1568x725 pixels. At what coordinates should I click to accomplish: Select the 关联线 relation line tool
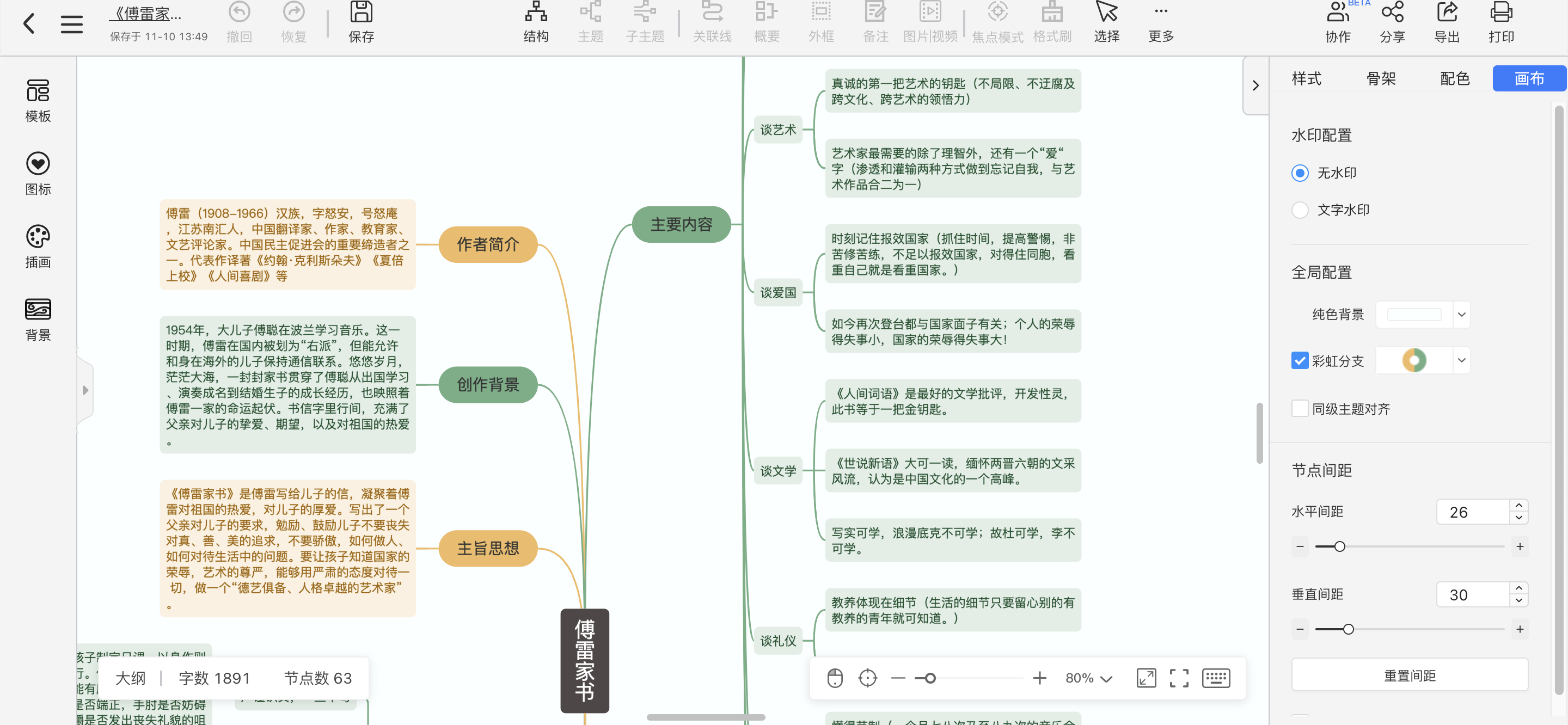click(x=712, y=22)
